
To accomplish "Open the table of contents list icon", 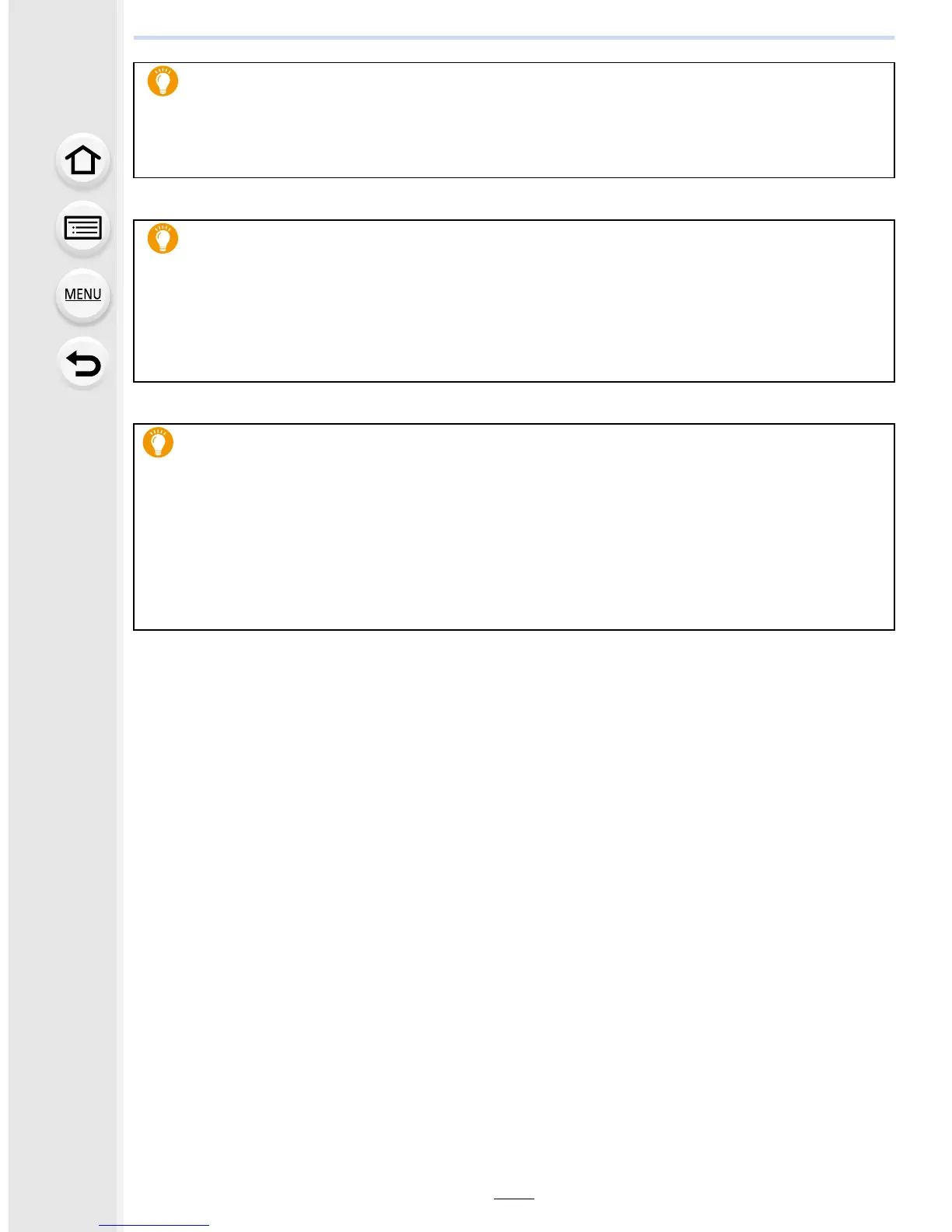I will (82, 228).
